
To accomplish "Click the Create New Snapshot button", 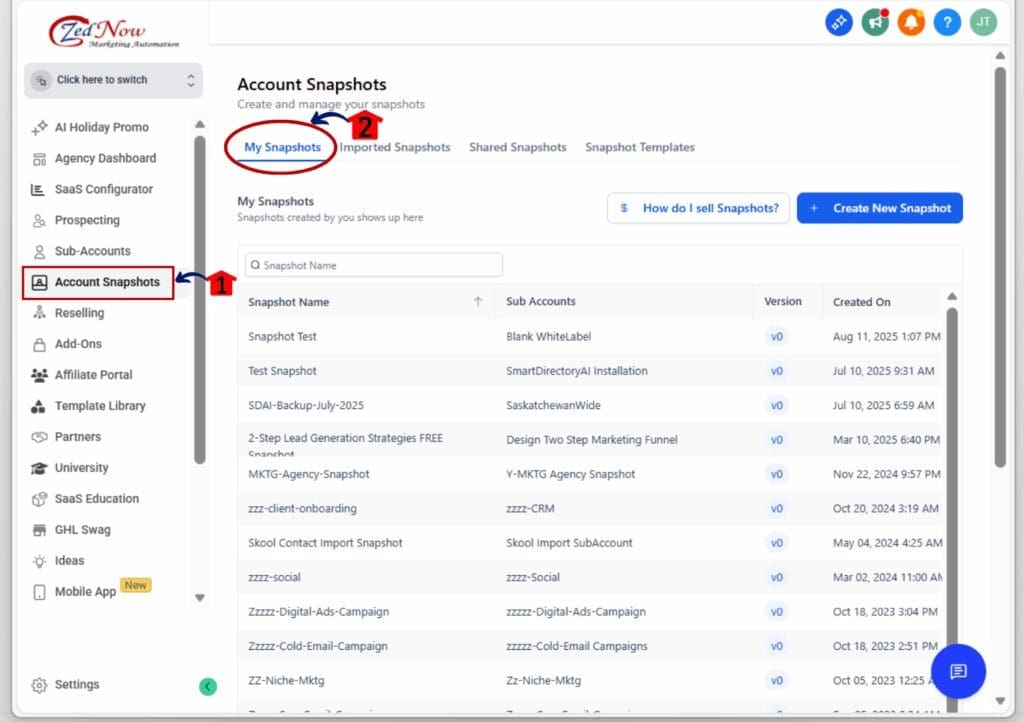I will (879, 208).
